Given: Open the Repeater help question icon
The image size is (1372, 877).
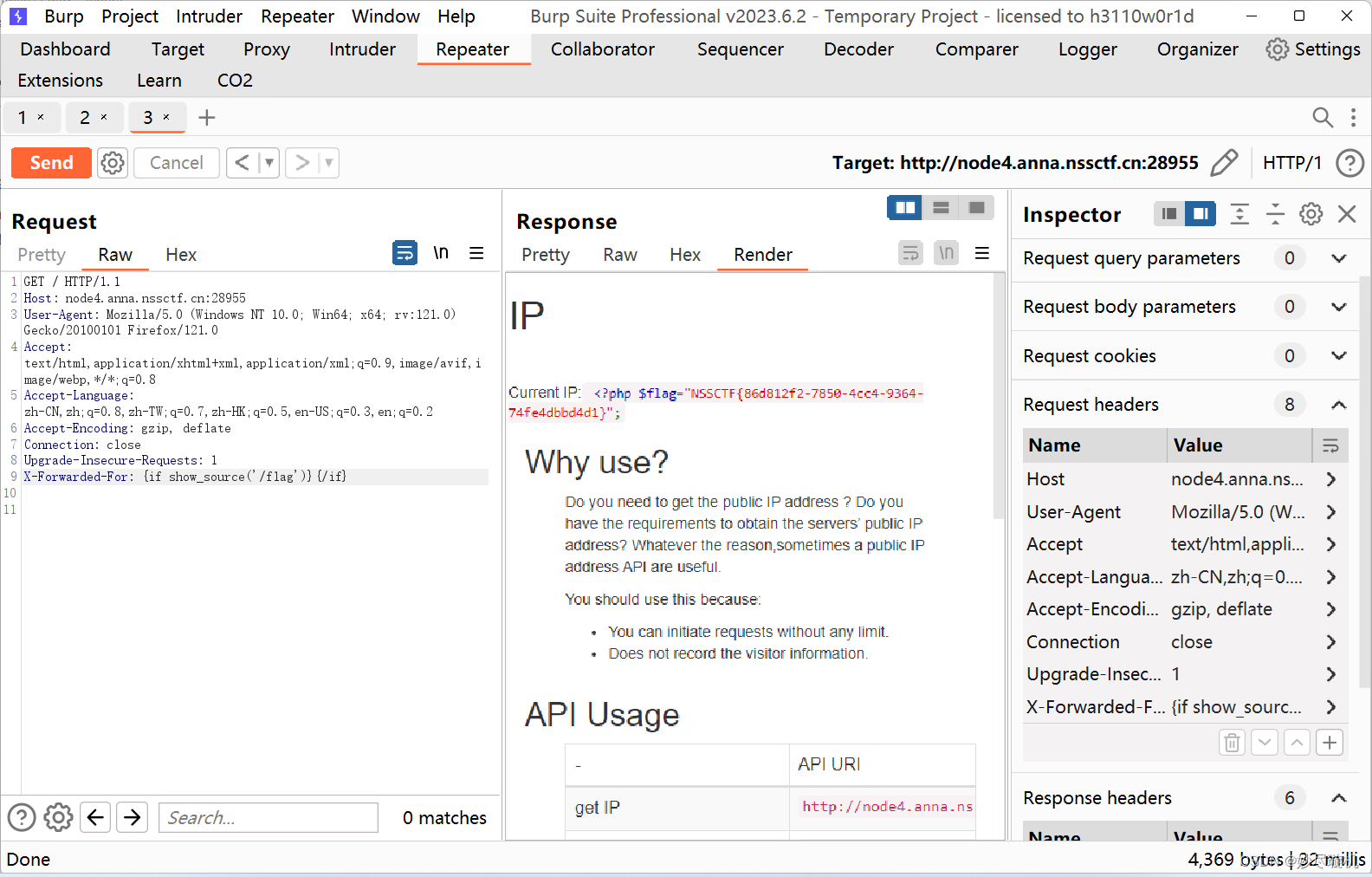Looking at the screenshot, I should (x=1349, y=163).
